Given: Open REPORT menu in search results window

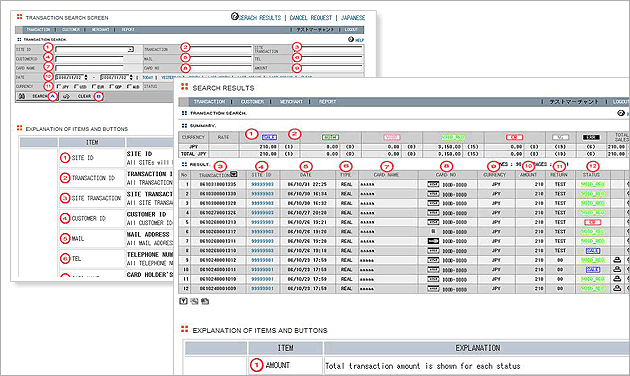Looking at the screenshot, I should pos(327,102).
